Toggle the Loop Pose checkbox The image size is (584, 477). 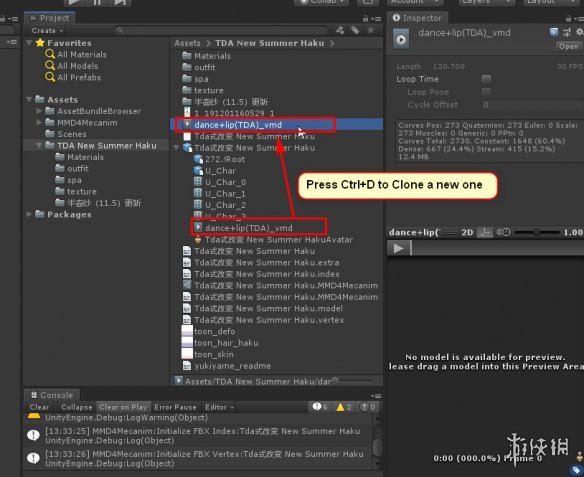486,92
